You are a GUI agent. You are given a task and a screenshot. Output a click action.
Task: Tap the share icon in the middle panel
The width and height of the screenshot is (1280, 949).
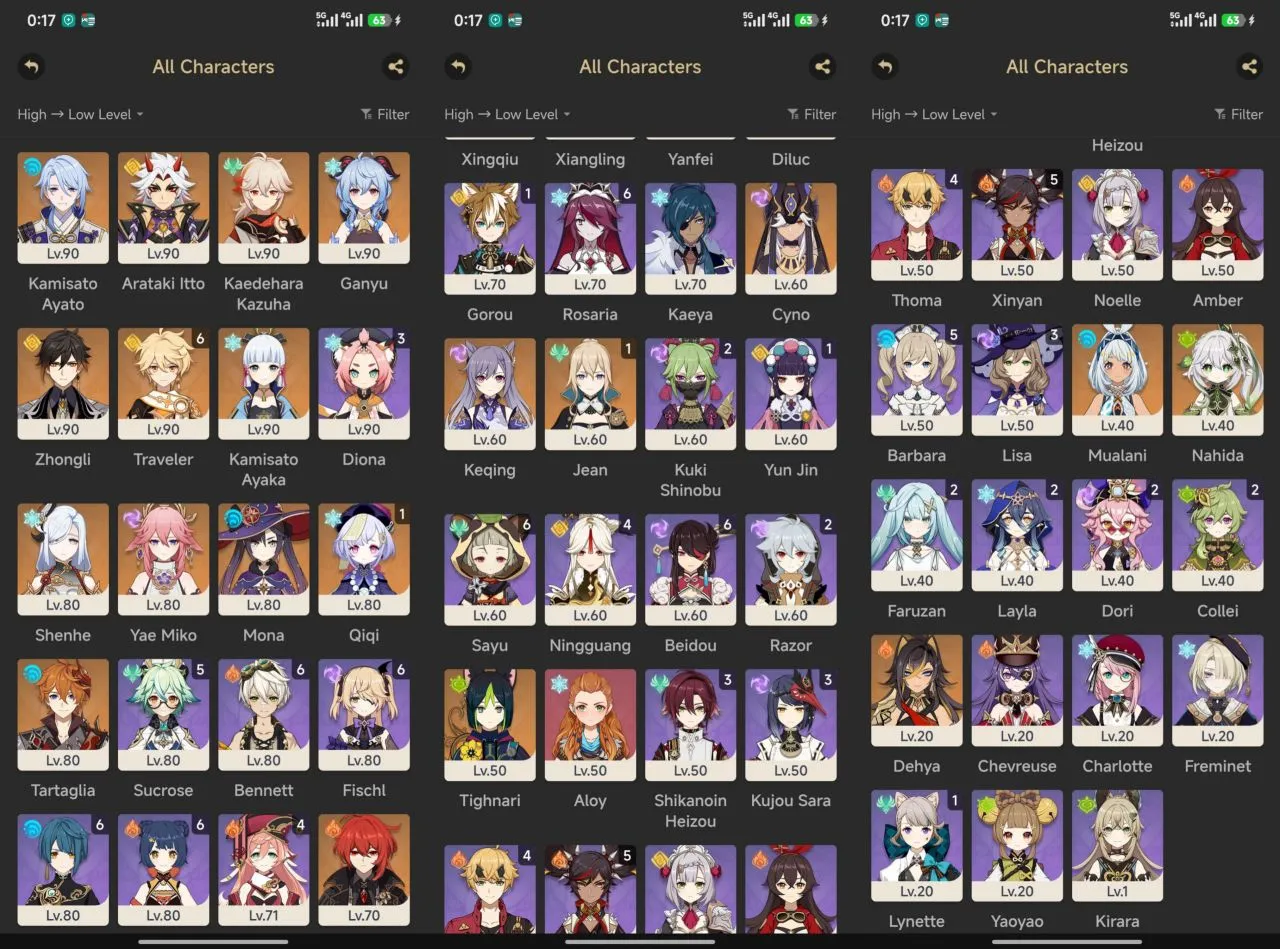[x=822, y=67]
